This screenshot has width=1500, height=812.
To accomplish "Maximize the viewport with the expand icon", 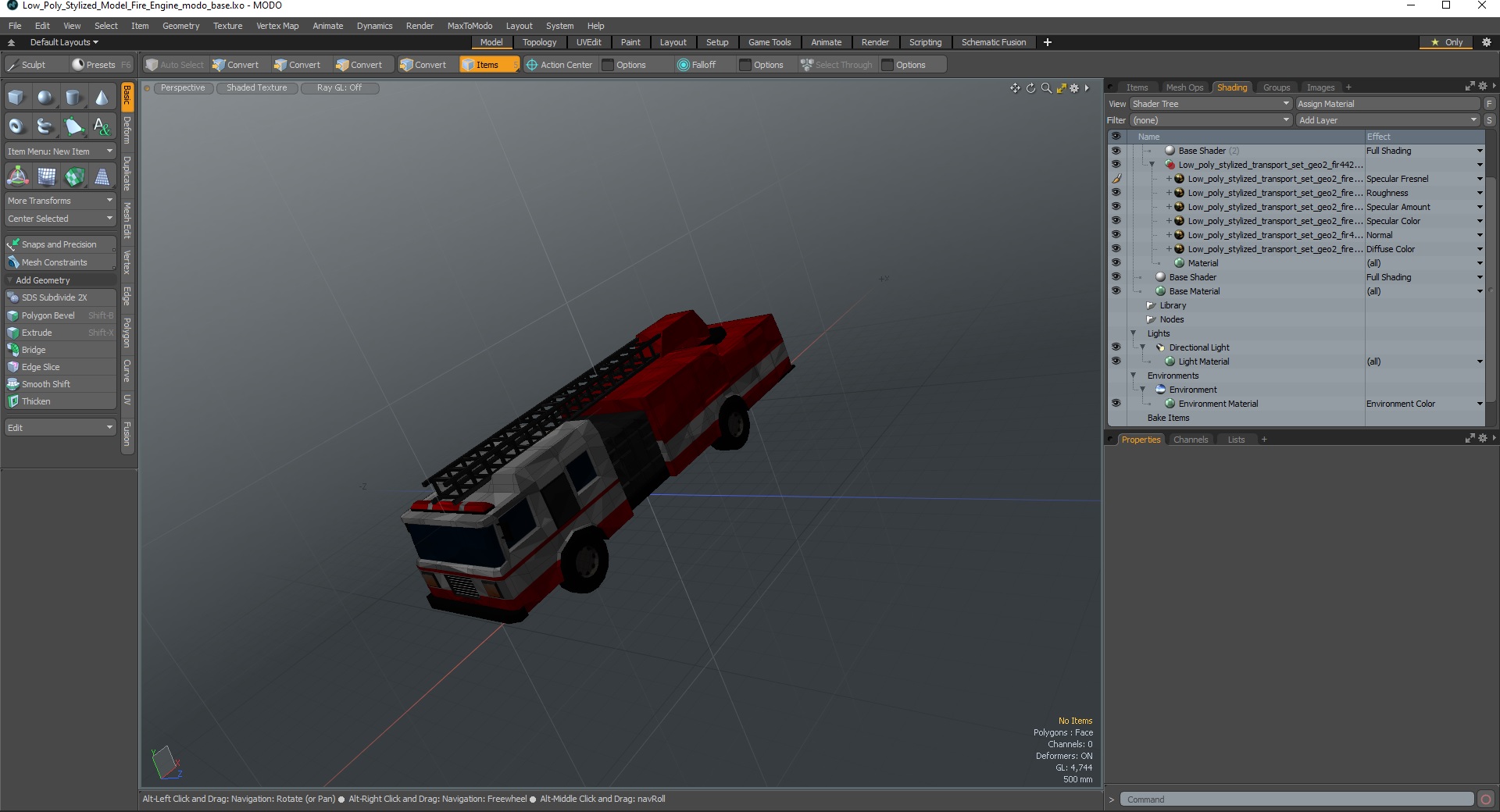I will pos(1061,88).
